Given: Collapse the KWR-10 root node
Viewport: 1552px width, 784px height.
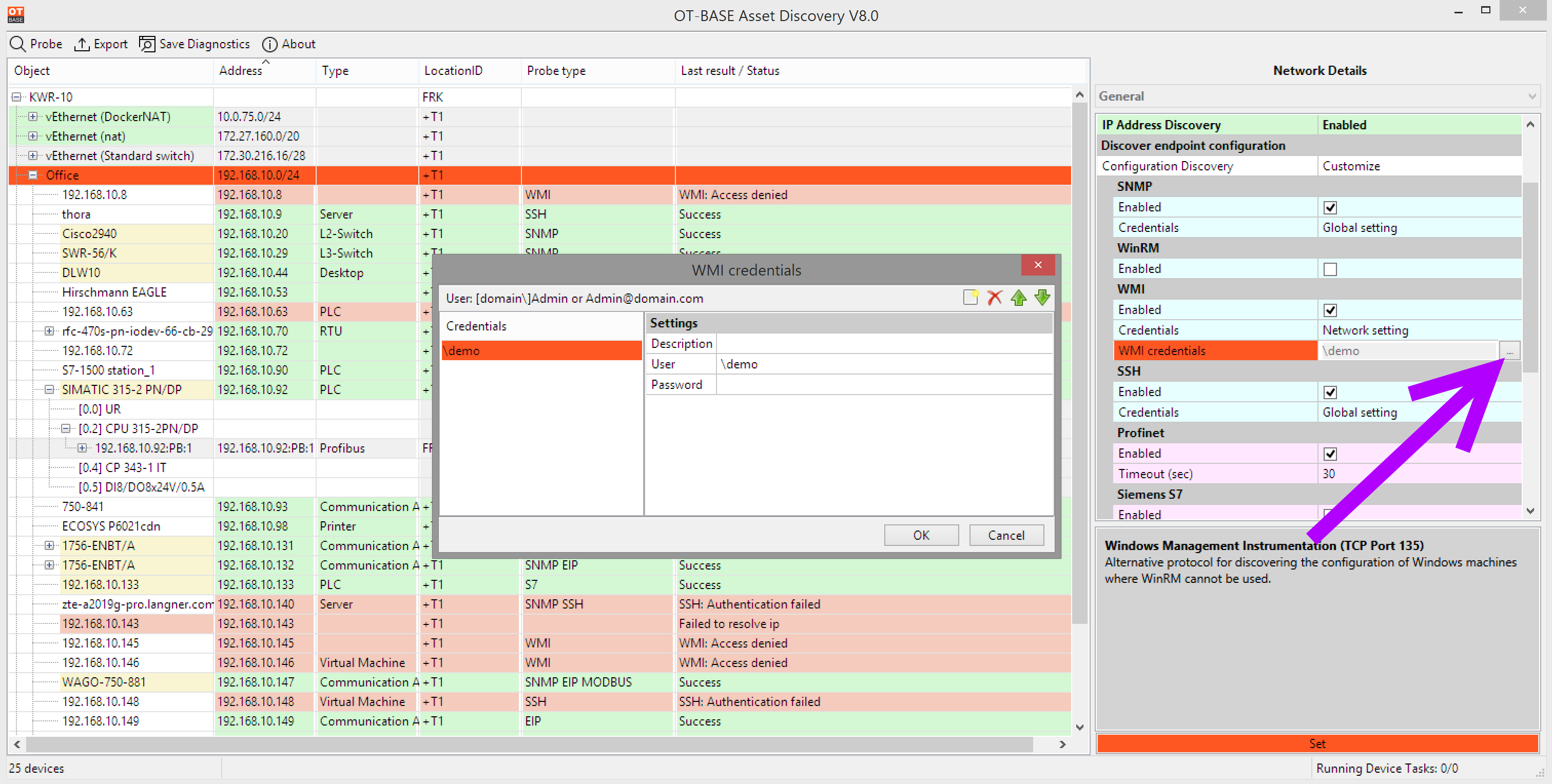Looking at the screenshot, I should pos(17,97).
